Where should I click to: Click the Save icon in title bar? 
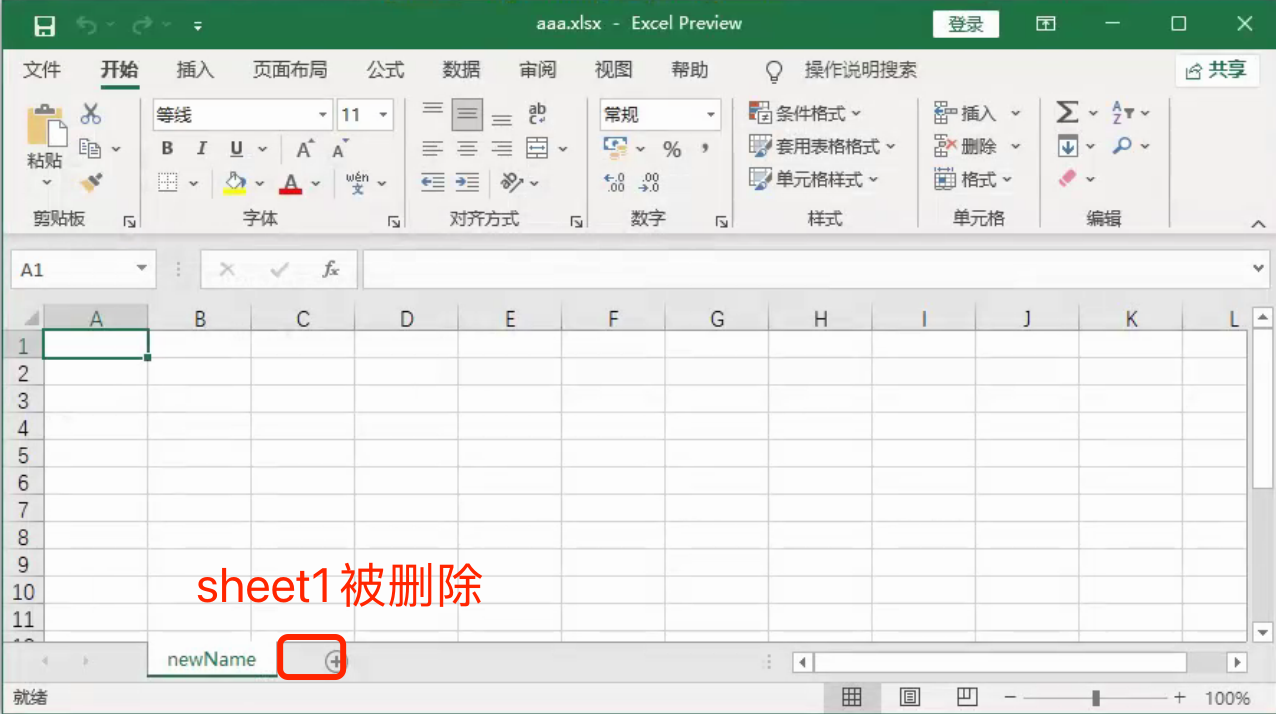44,25
